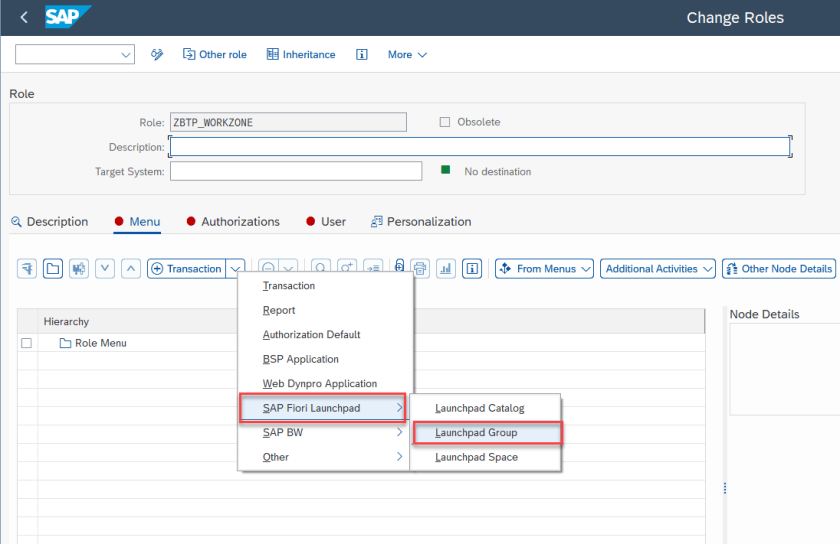The width and height of the screenshot is (840, 544).
Task: Expand the Other submenu
Action: click(324, 457)
